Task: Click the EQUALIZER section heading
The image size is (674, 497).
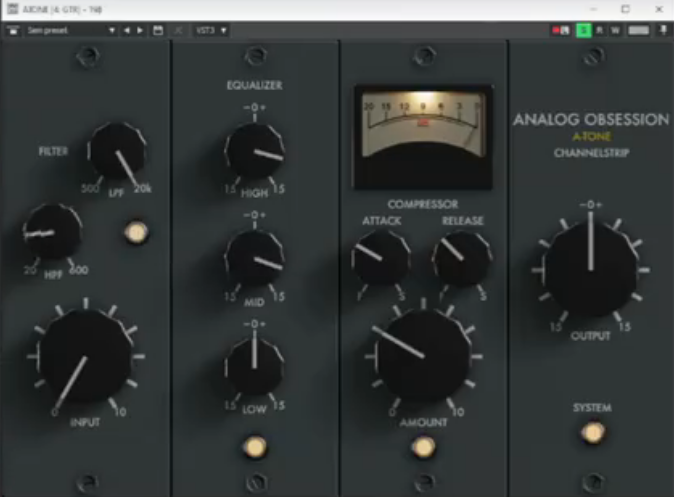Action: 254,85
